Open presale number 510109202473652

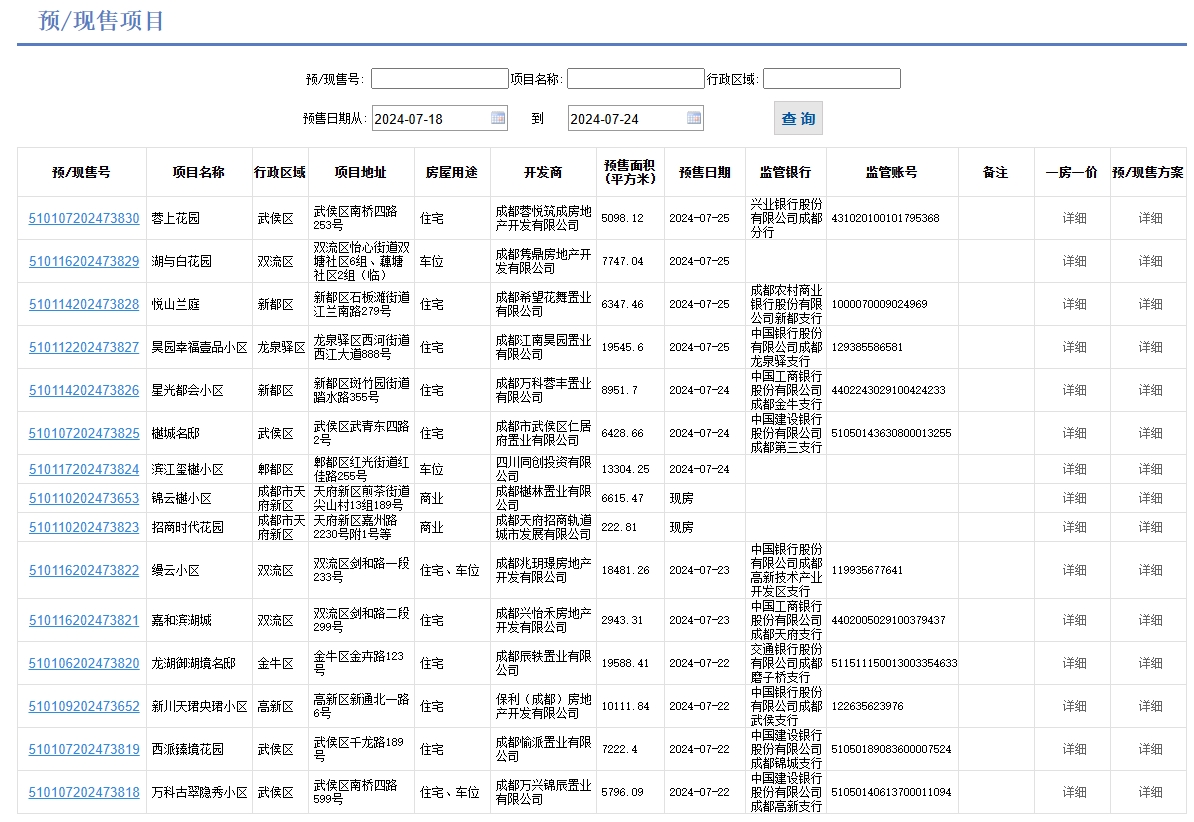click(x=84, y=707)
